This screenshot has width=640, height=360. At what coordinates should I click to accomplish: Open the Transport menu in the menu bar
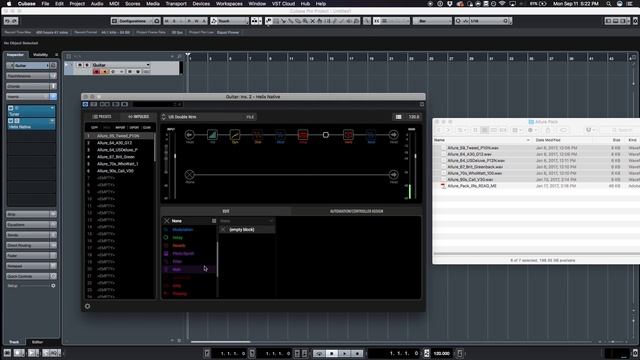pos(176,3)
